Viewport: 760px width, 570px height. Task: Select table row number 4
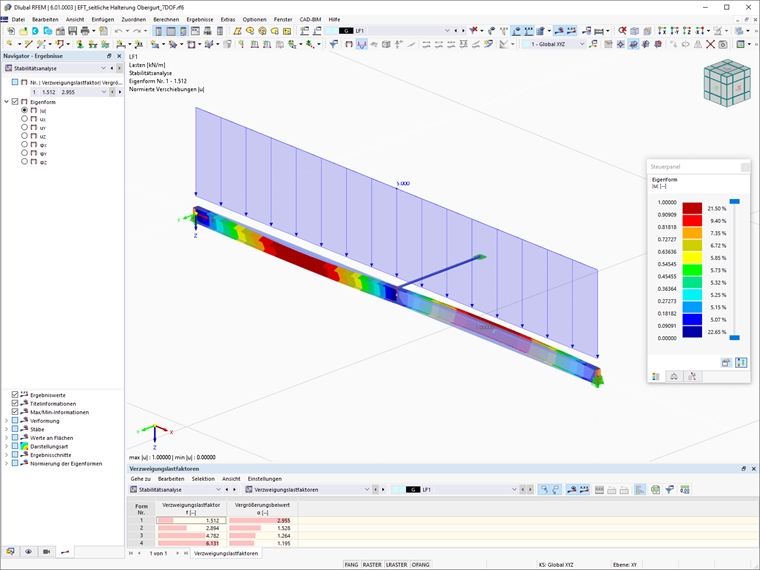pyautogui.click(x=142, y=543)
